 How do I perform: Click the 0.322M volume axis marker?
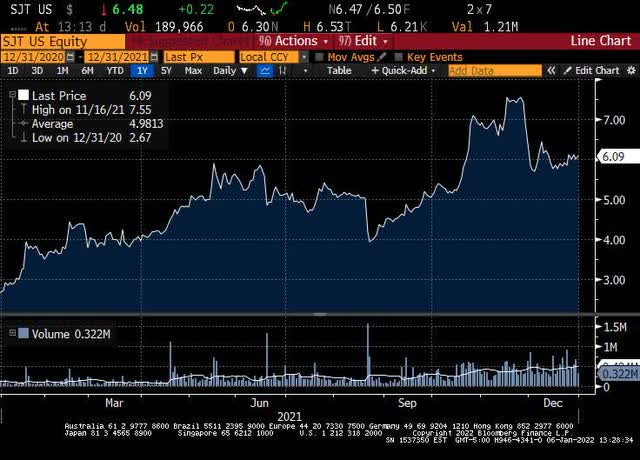619,374
